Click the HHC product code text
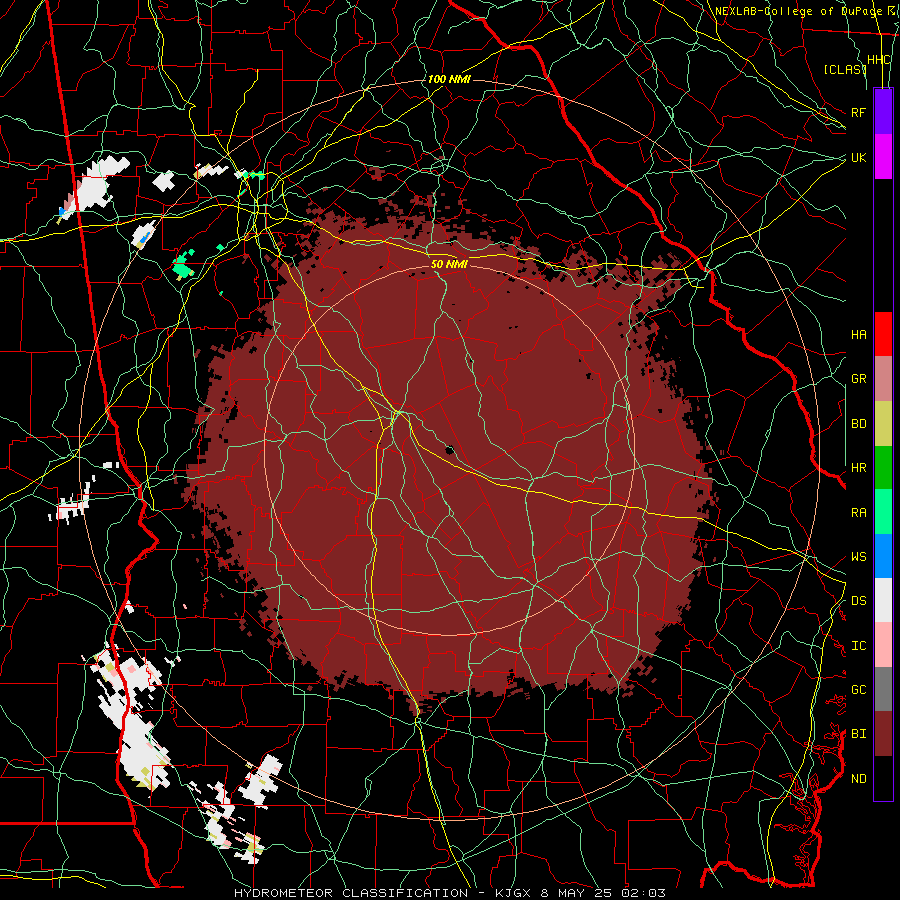 (878, 60)
